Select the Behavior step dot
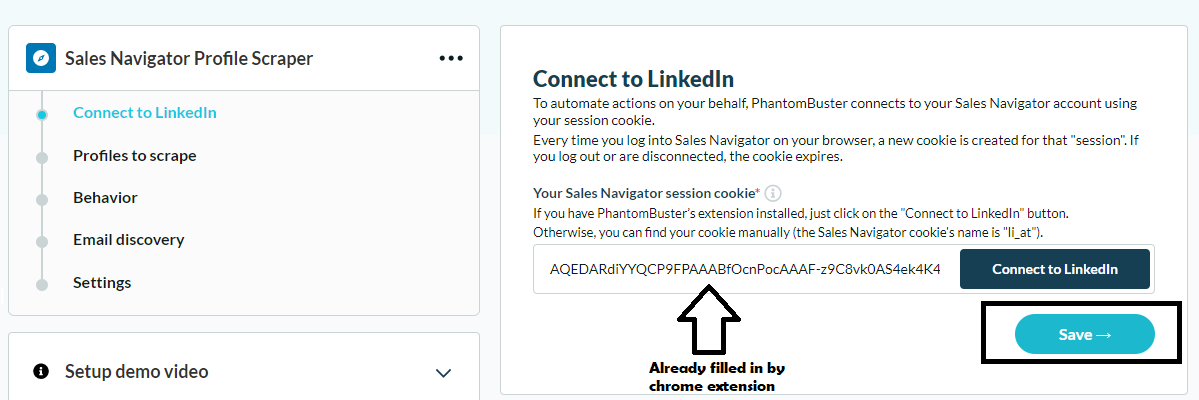The height and width of the screenshot is (400, 1199). pyautogui.click(x=42, y=199)
